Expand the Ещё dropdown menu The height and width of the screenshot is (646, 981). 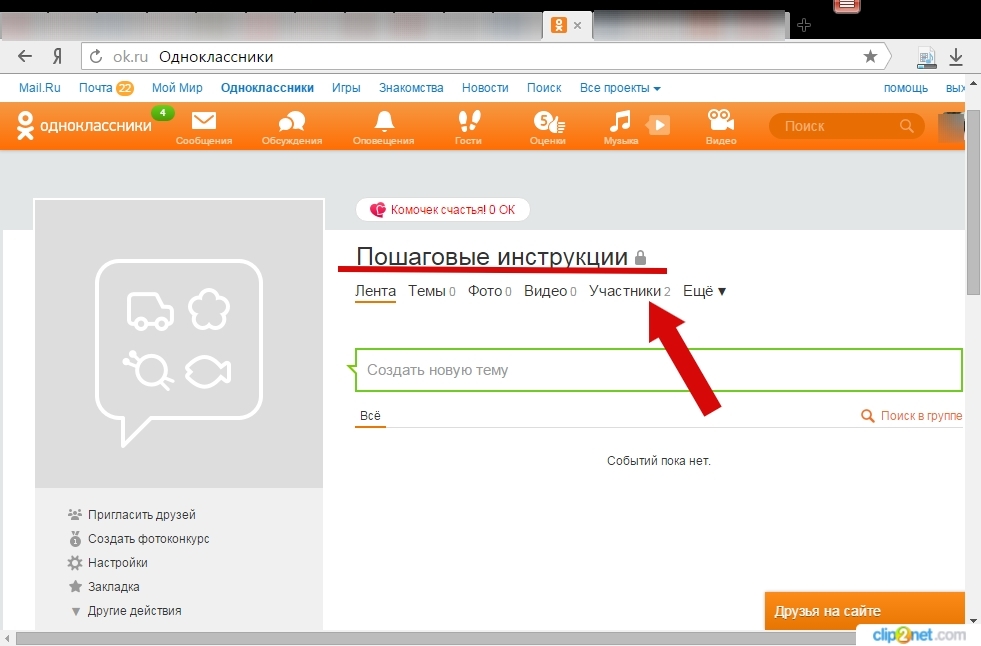tap(704, 291)
